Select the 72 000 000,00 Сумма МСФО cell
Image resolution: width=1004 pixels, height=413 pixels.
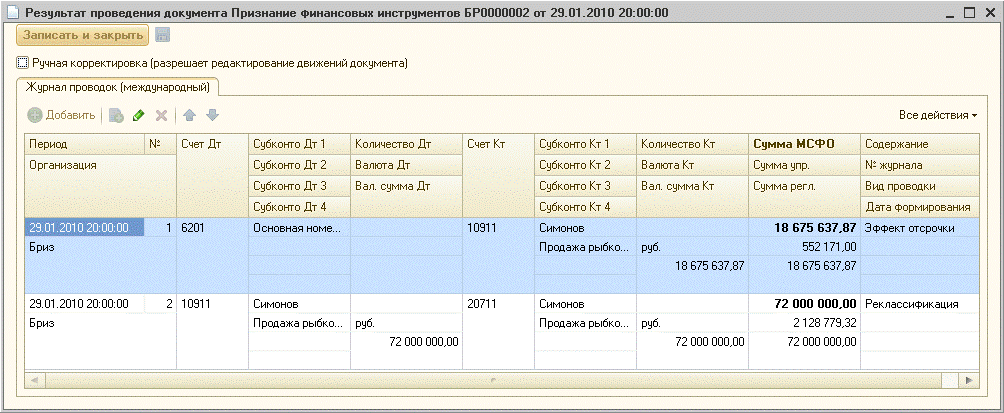803,304
